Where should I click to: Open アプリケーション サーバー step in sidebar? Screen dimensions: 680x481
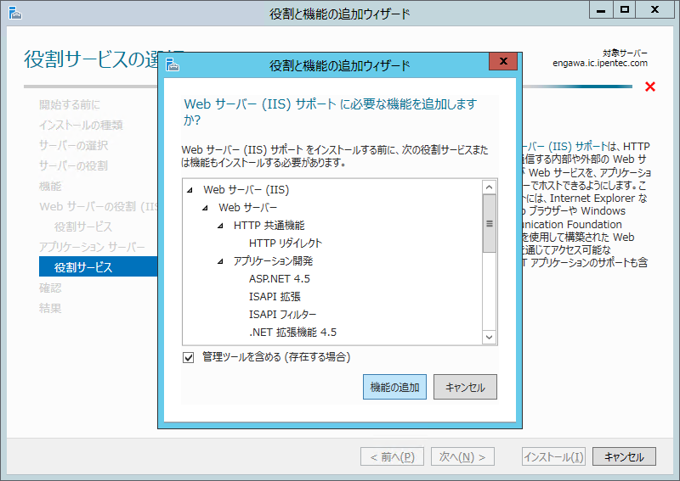(92, 247)
